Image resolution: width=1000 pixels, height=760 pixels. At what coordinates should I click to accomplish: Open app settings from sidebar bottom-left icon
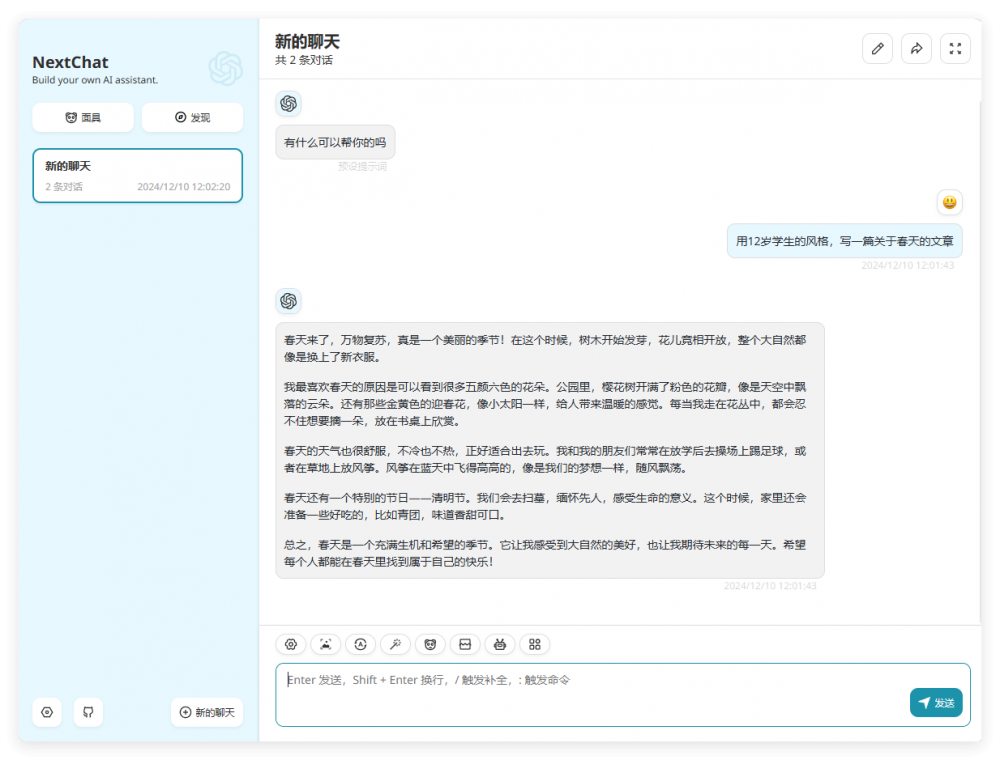click(x=47, y=712)
